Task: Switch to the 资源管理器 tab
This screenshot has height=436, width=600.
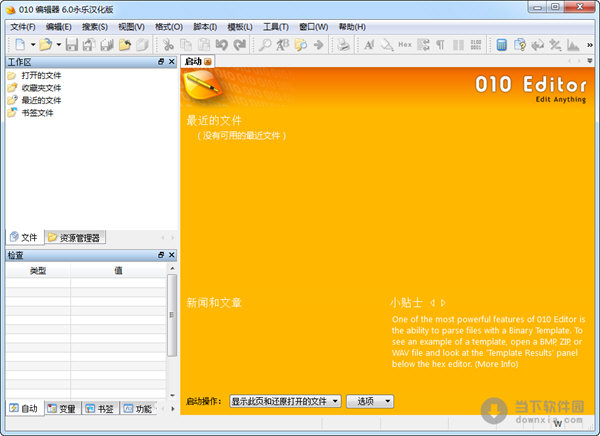Action: coord(75,238)
